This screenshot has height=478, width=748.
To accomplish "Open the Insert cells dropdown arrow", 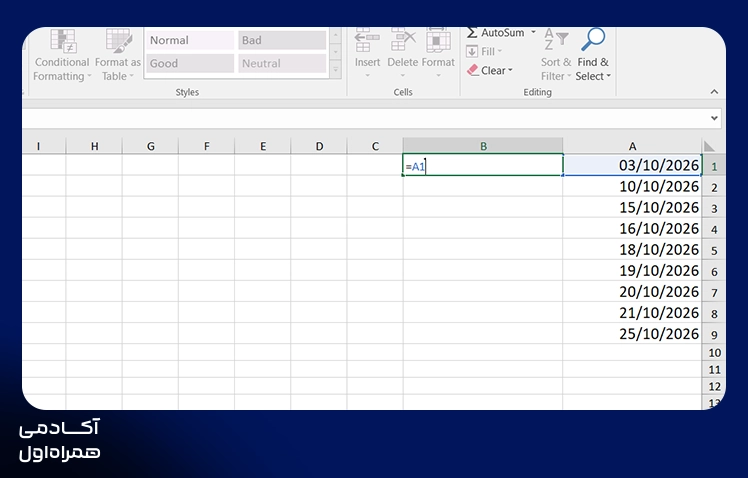I will tap(367, 75).
